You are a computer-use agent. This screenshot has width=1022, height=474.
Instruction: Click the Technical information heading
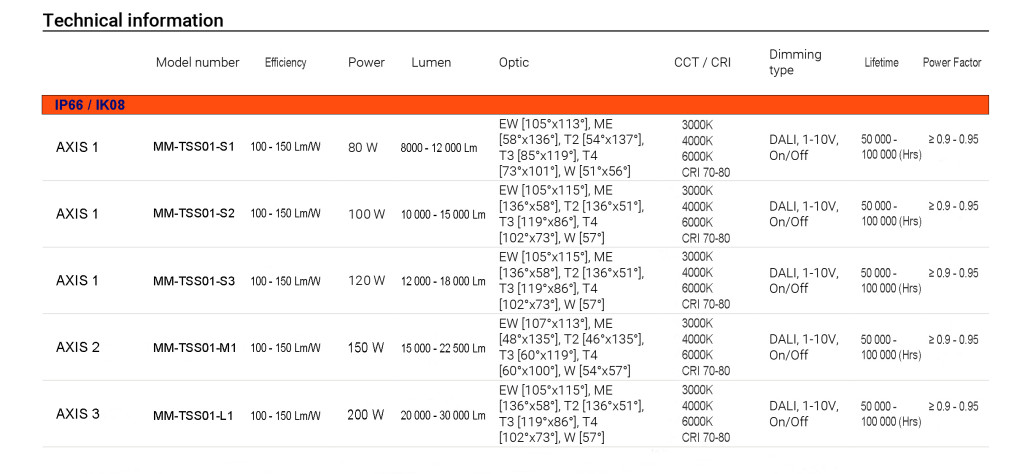(133, 20)
